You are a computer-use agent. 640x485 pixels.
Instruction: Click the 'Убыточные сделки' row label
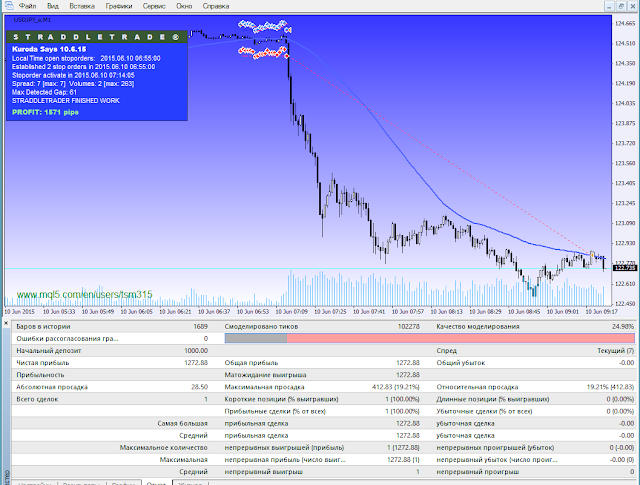[484, 411]
